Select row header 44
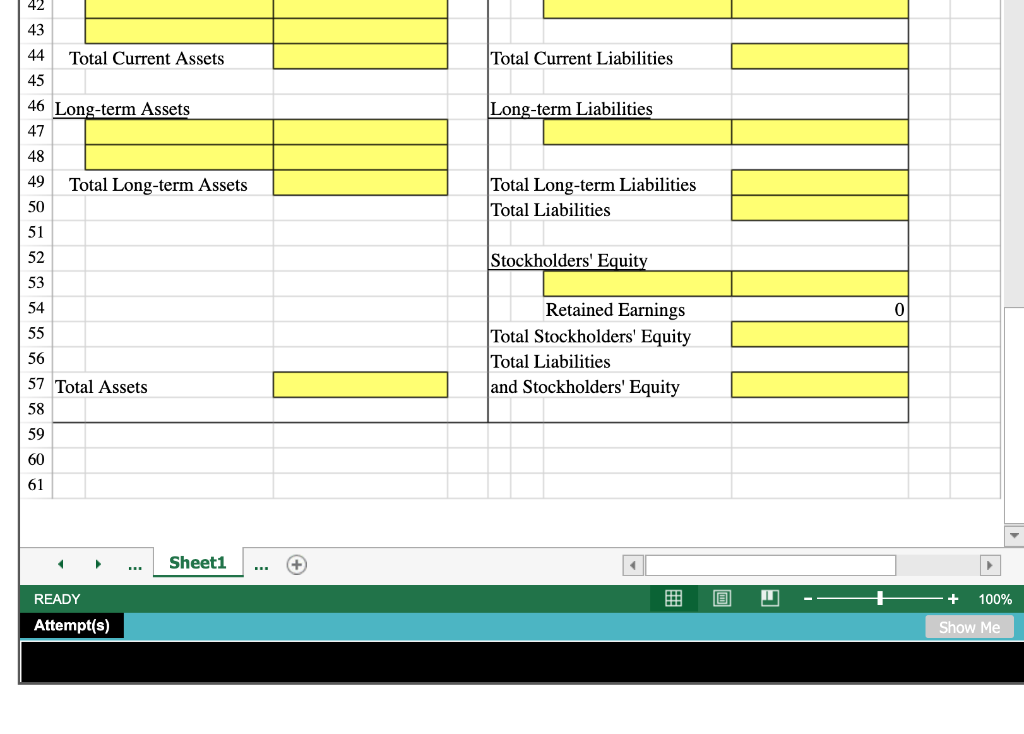 tap(36, 56)
